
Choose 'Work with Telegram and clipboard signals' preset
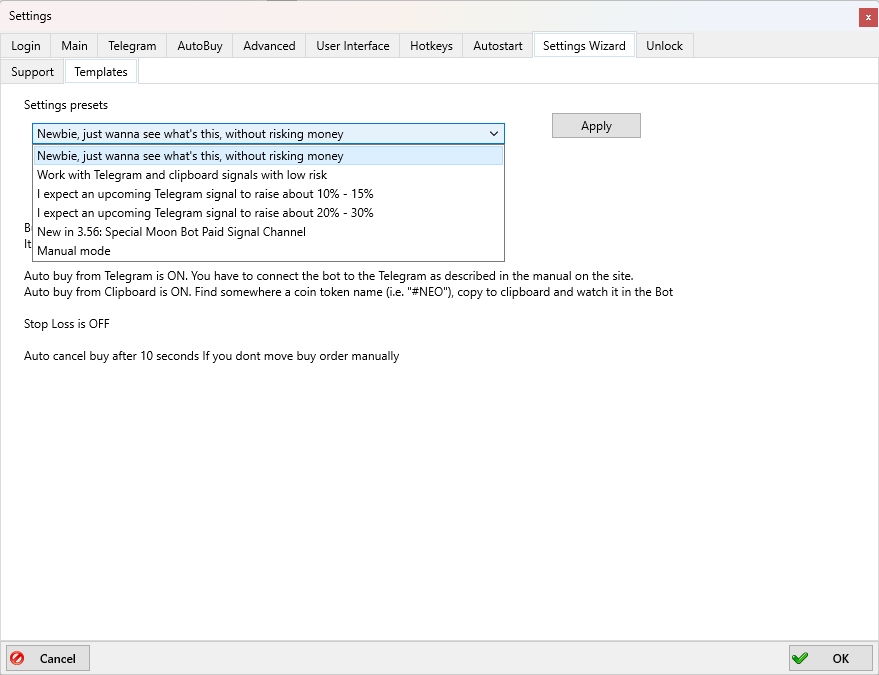pyautogui.click(x=182, y=175)
